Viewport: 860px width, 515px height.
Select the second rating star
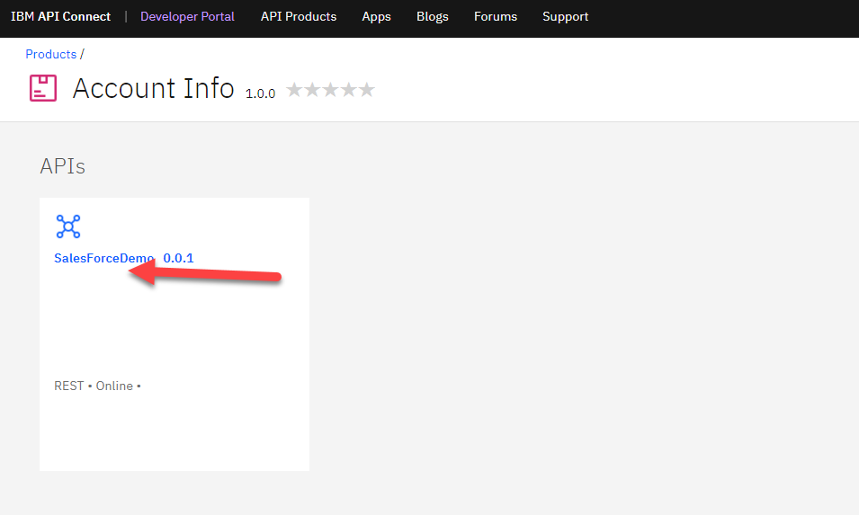pos(313,90)
